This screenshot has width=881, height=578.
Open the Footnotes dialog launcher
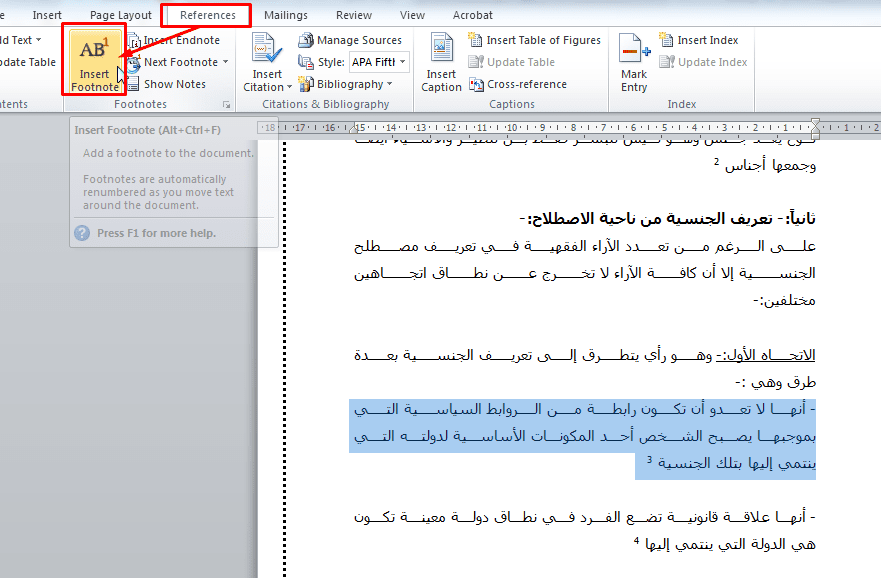point(227,104)
